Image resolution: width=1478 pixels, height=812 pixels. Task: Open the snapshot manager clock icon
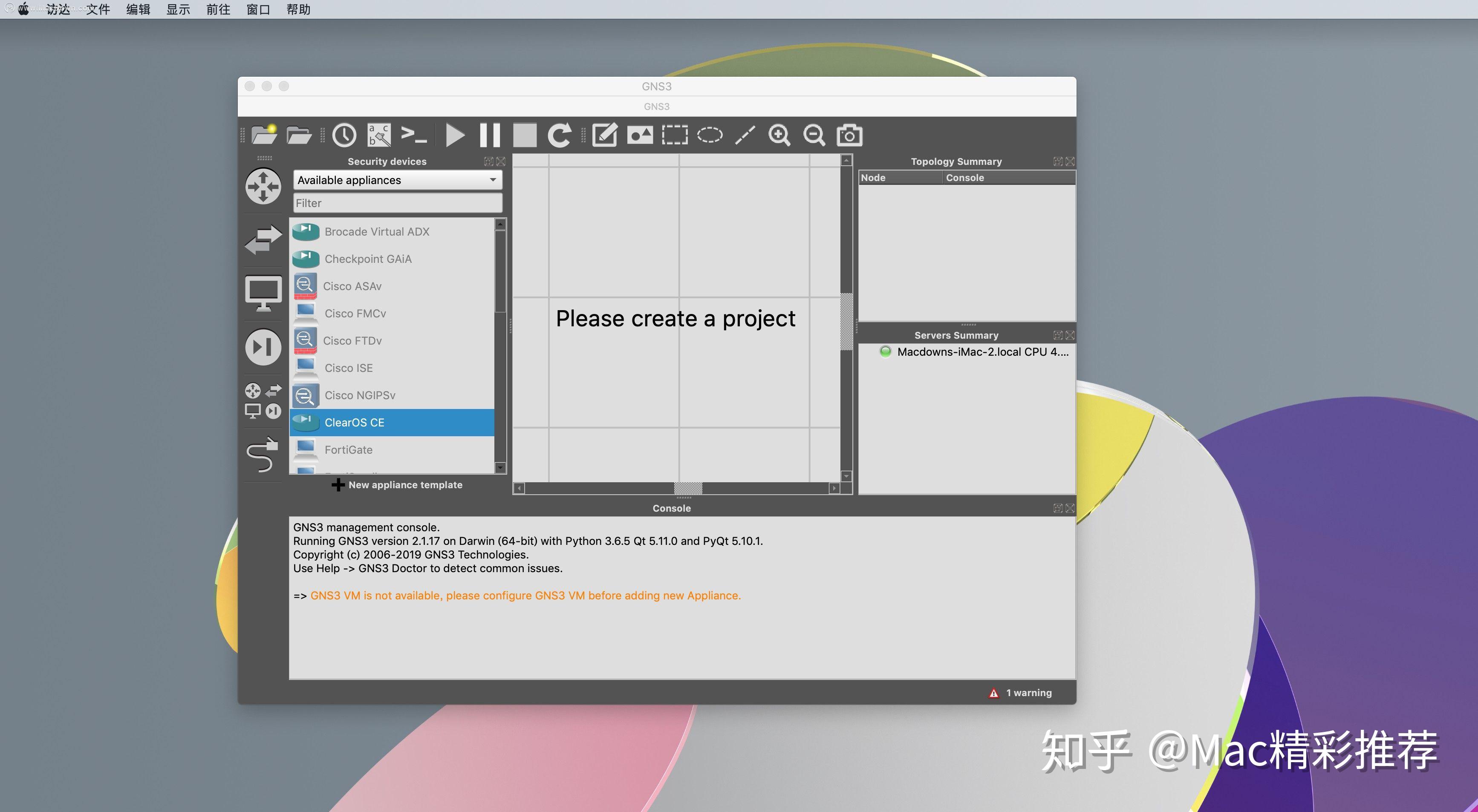(344, 135)
